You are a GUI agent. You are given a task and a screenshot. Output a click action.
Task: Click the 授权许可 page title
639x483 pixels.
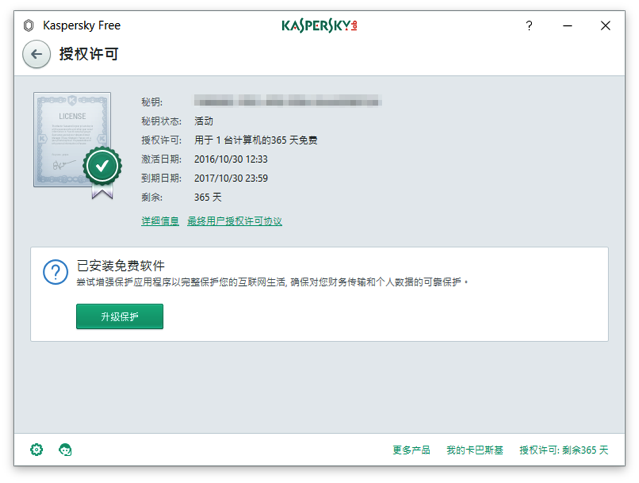89,54
